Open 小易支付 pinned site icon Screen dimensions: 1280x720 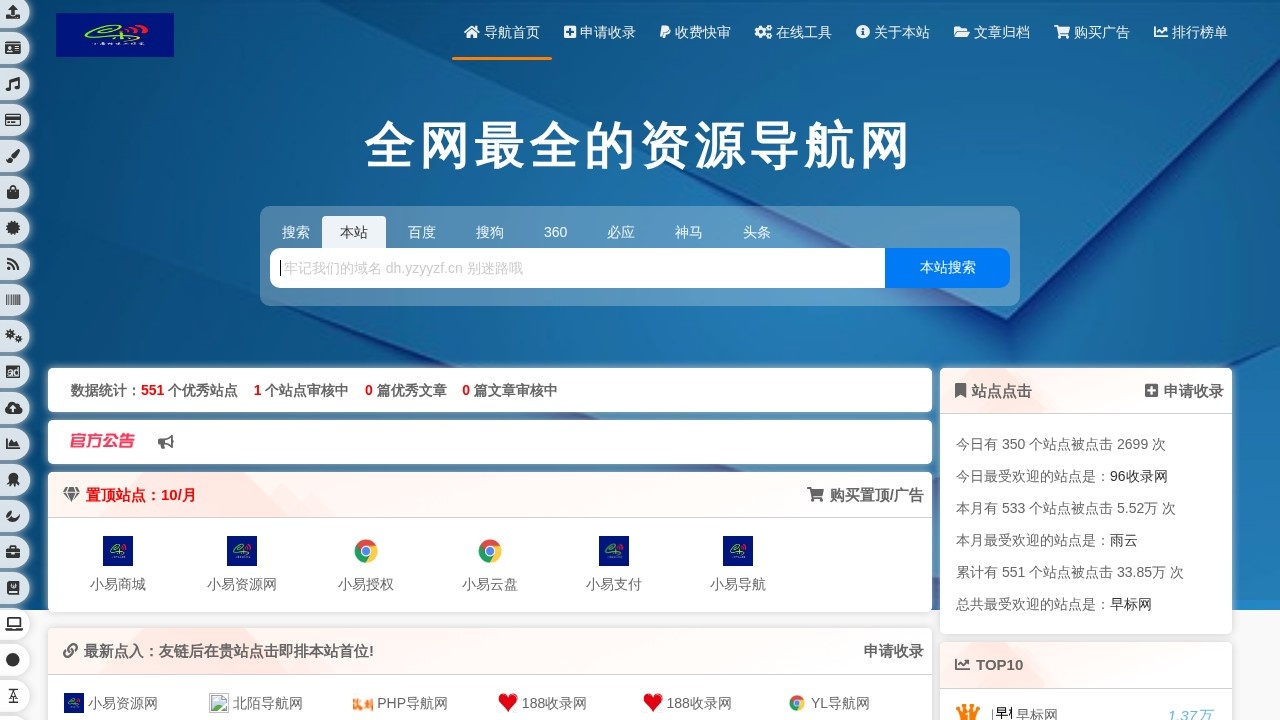coord(614,551)
